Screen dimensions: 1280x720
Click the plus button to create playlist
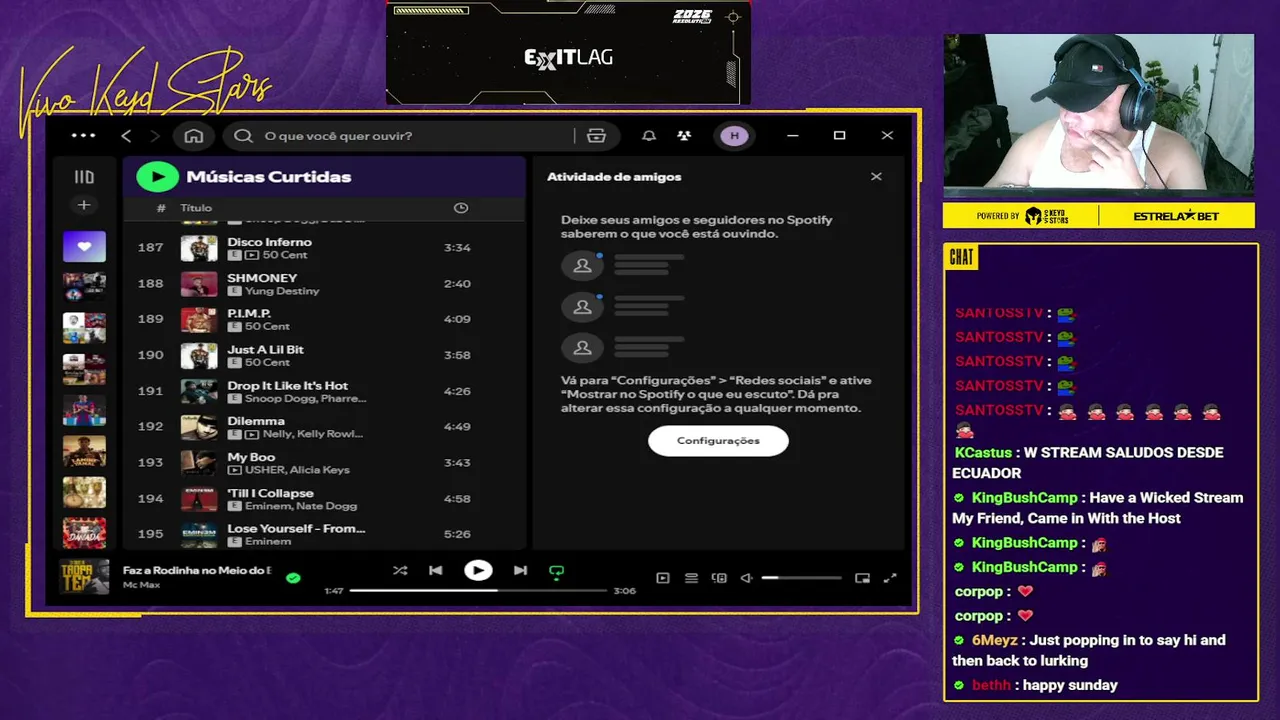coord(84,205)
